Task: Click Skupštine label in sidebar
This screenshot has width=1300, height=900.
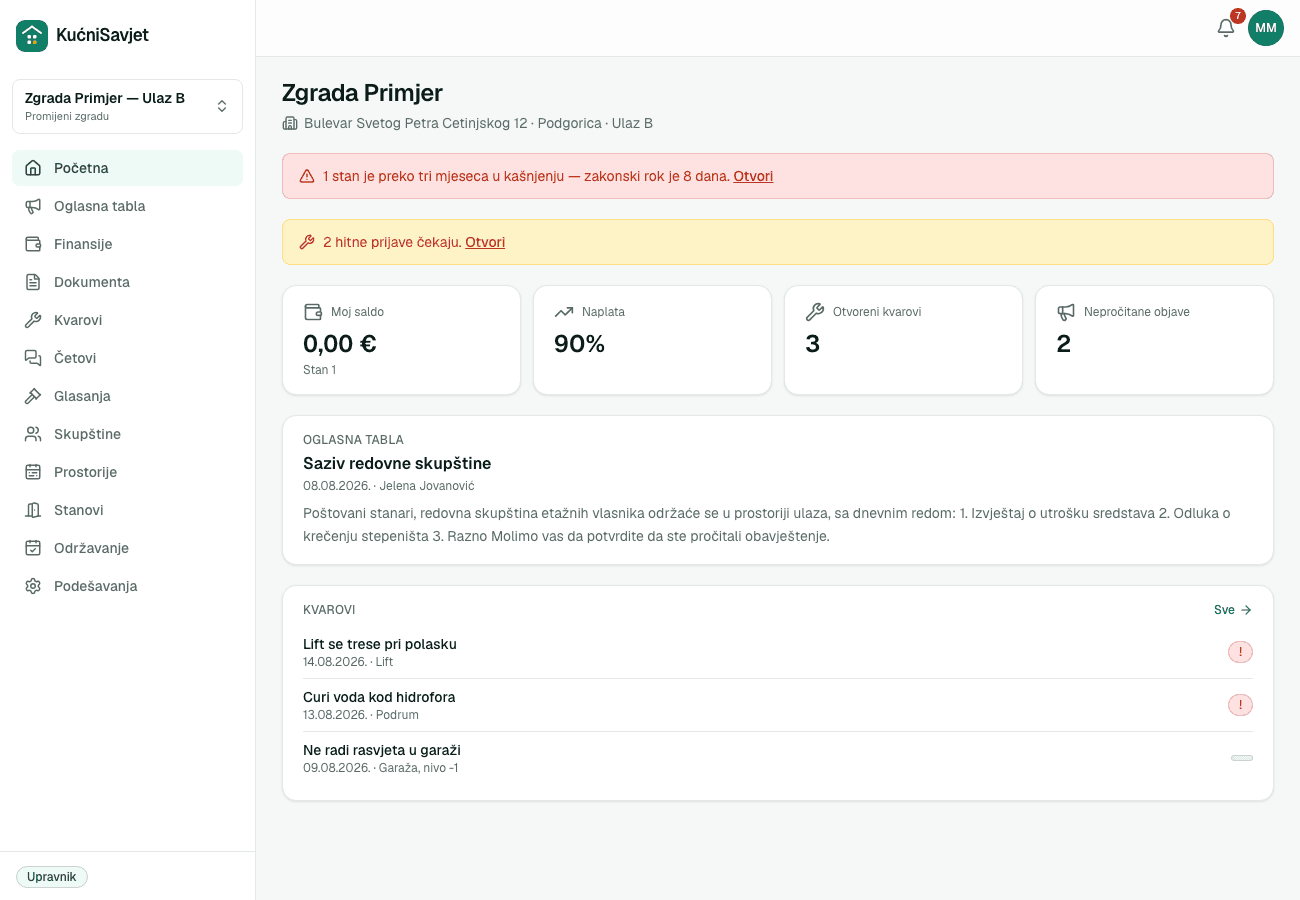Action: click(x=87, y=434)
